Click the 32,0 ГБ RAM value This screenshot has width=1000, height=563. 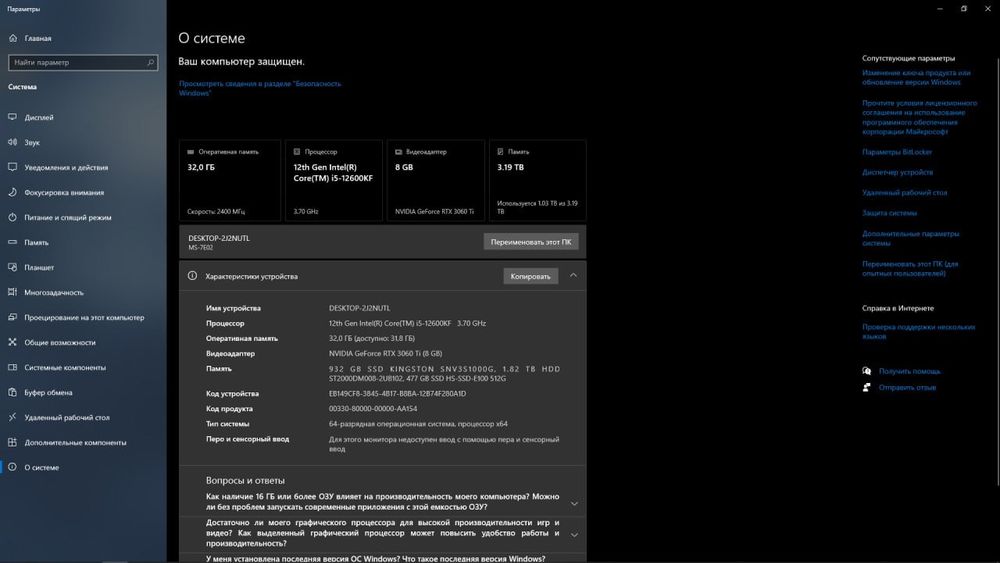[x=201, y=167]
